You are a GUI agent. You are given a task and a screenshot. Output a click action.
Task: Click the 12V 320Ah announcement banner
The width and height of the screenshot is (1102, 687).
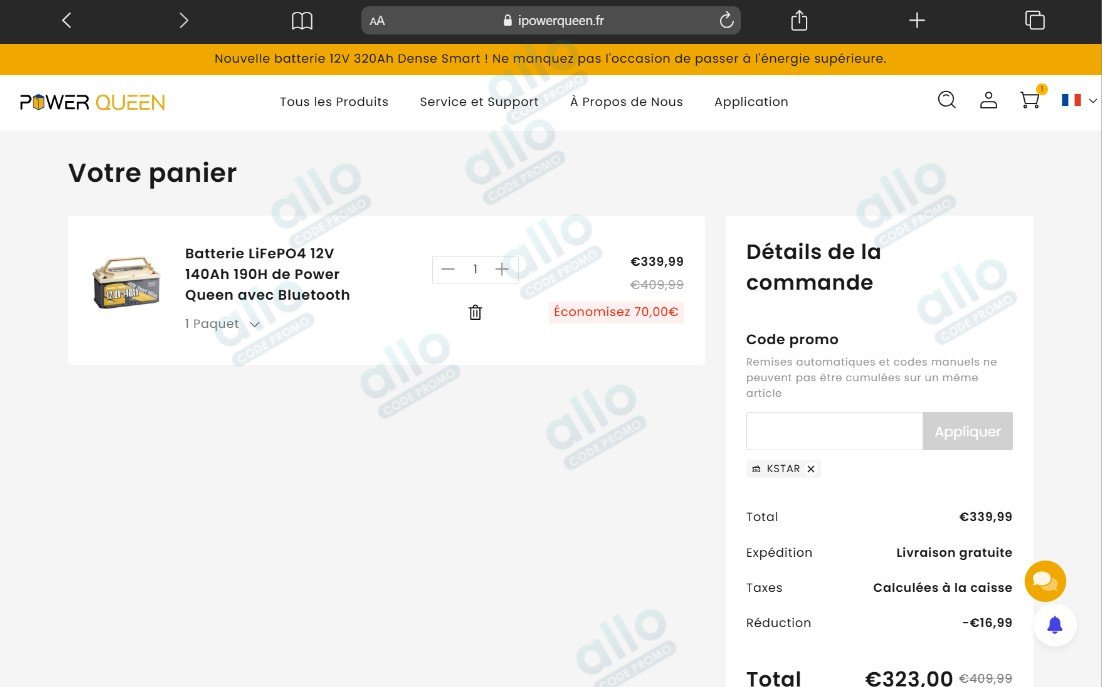[x=550, y=59]
